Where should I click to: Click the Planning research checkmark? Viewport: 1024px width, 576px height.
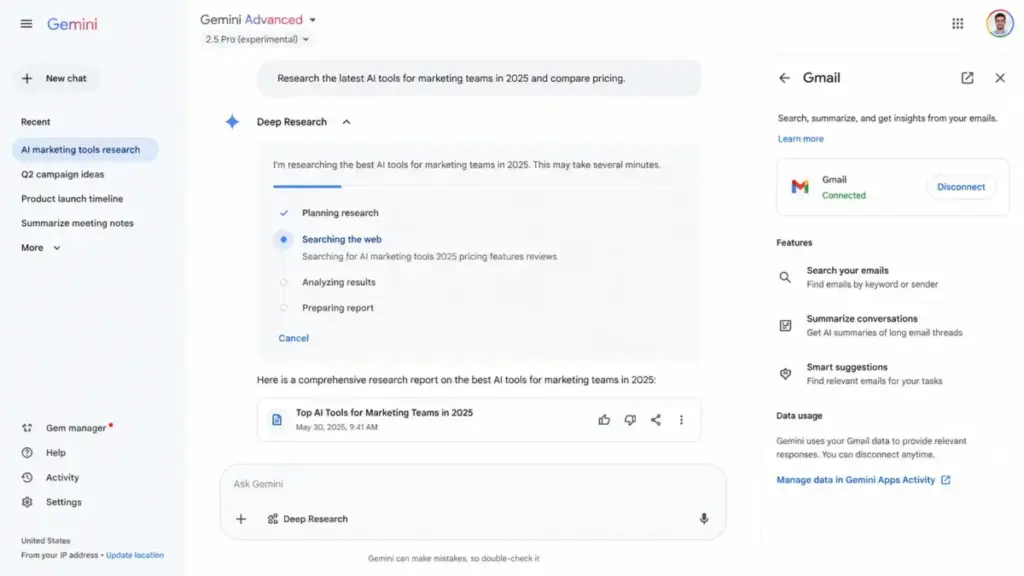[283, 213]
